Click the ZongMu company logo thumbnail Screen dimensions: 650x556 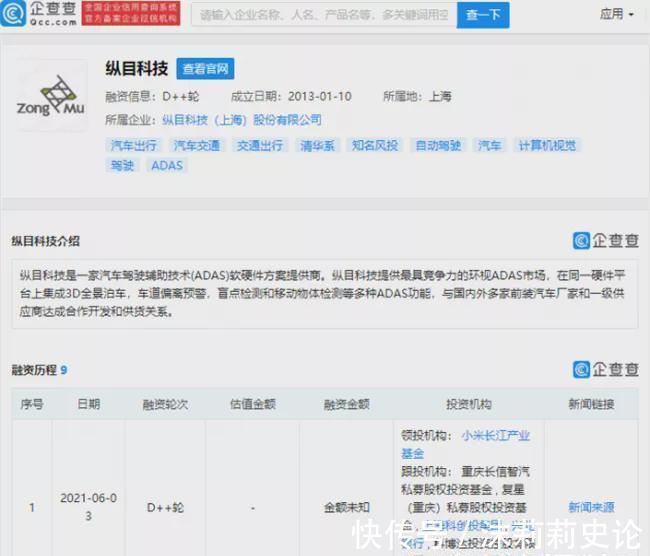click(51, 96)
